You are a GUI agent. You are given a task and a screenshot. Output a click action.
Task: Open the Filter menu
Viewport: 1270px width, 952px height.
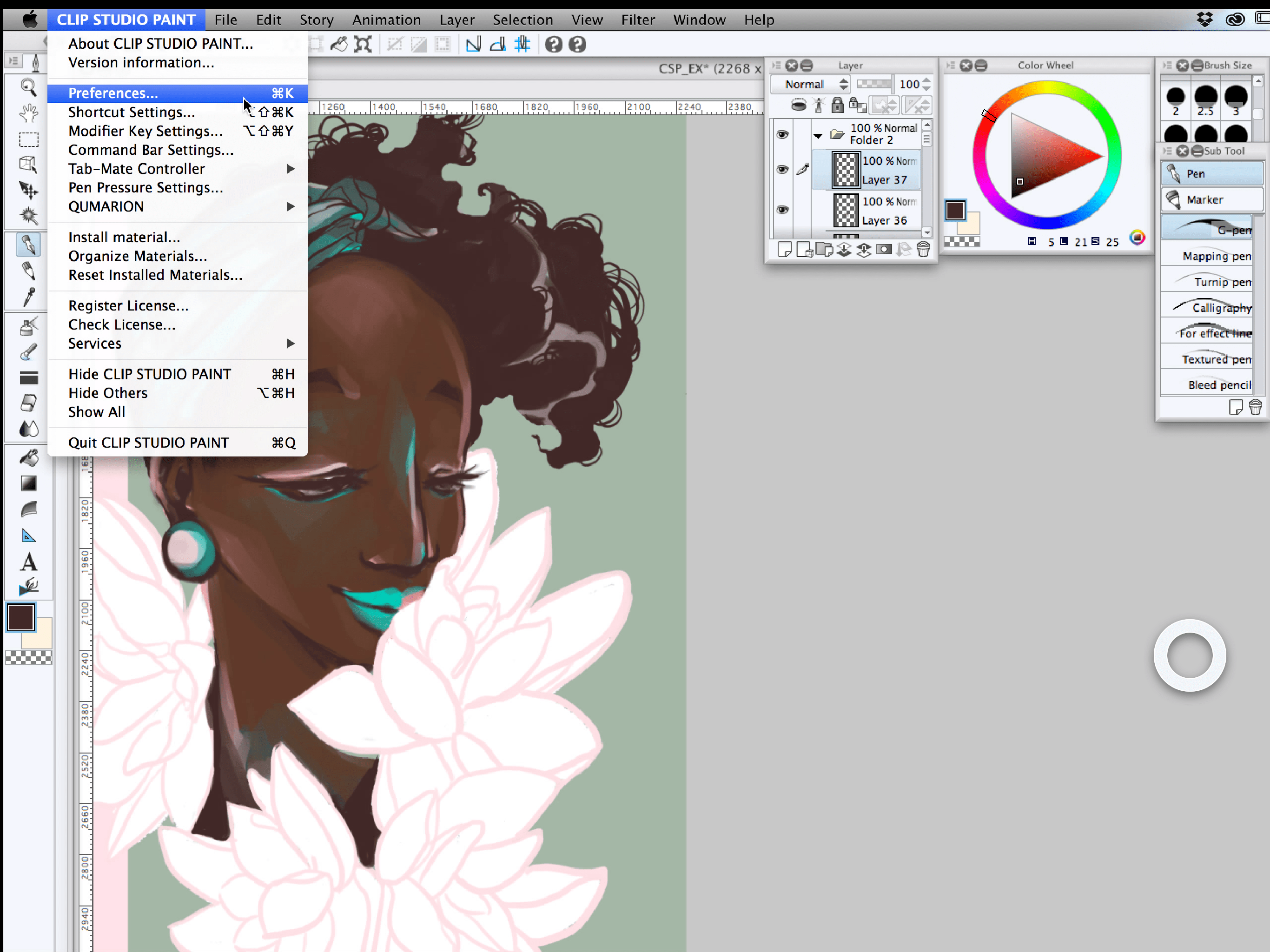click(x=637, y=20)
